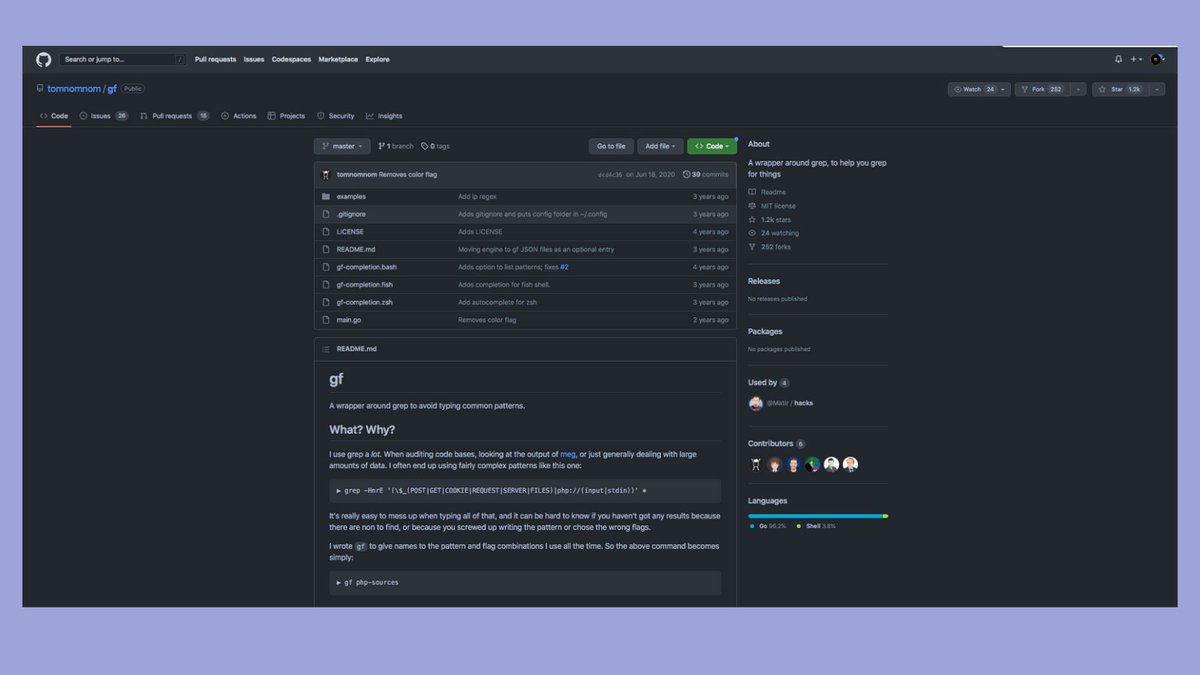Open the README.md file in the file list
The image size is (1200, 675).
click(x=356, y=249)
